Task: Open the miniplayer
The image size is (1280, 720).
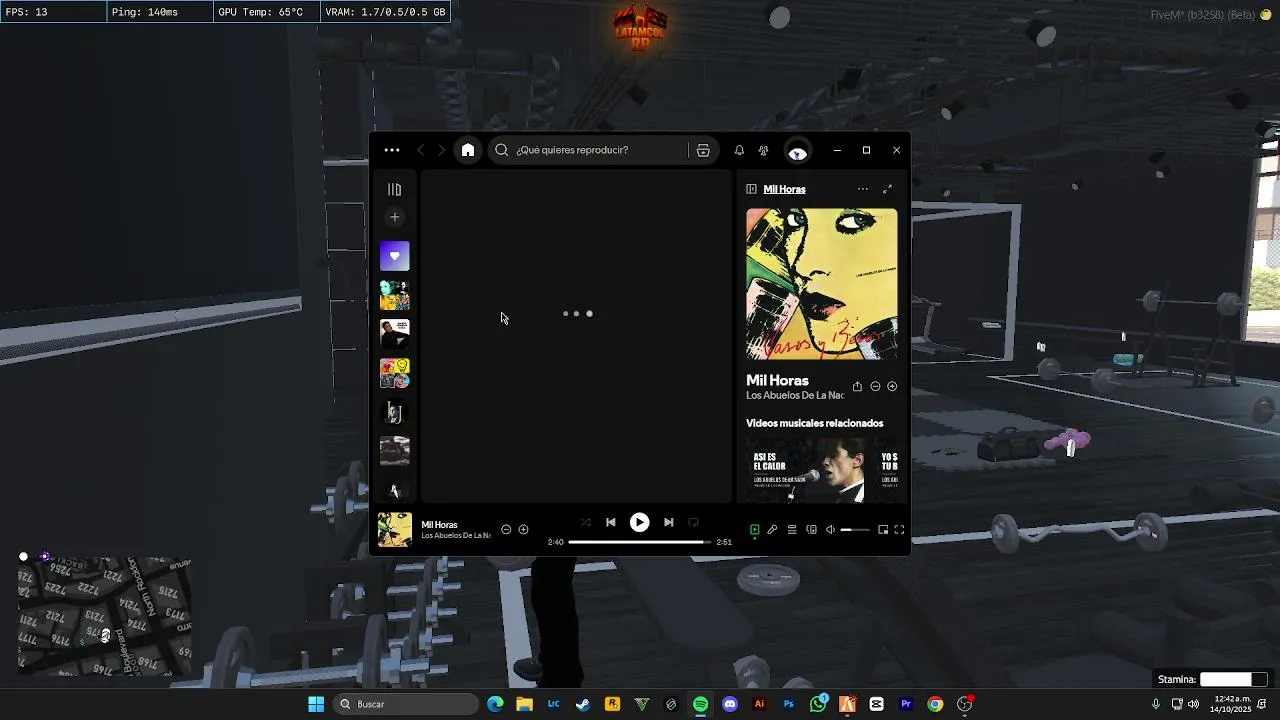Action: tap(883, 530)
